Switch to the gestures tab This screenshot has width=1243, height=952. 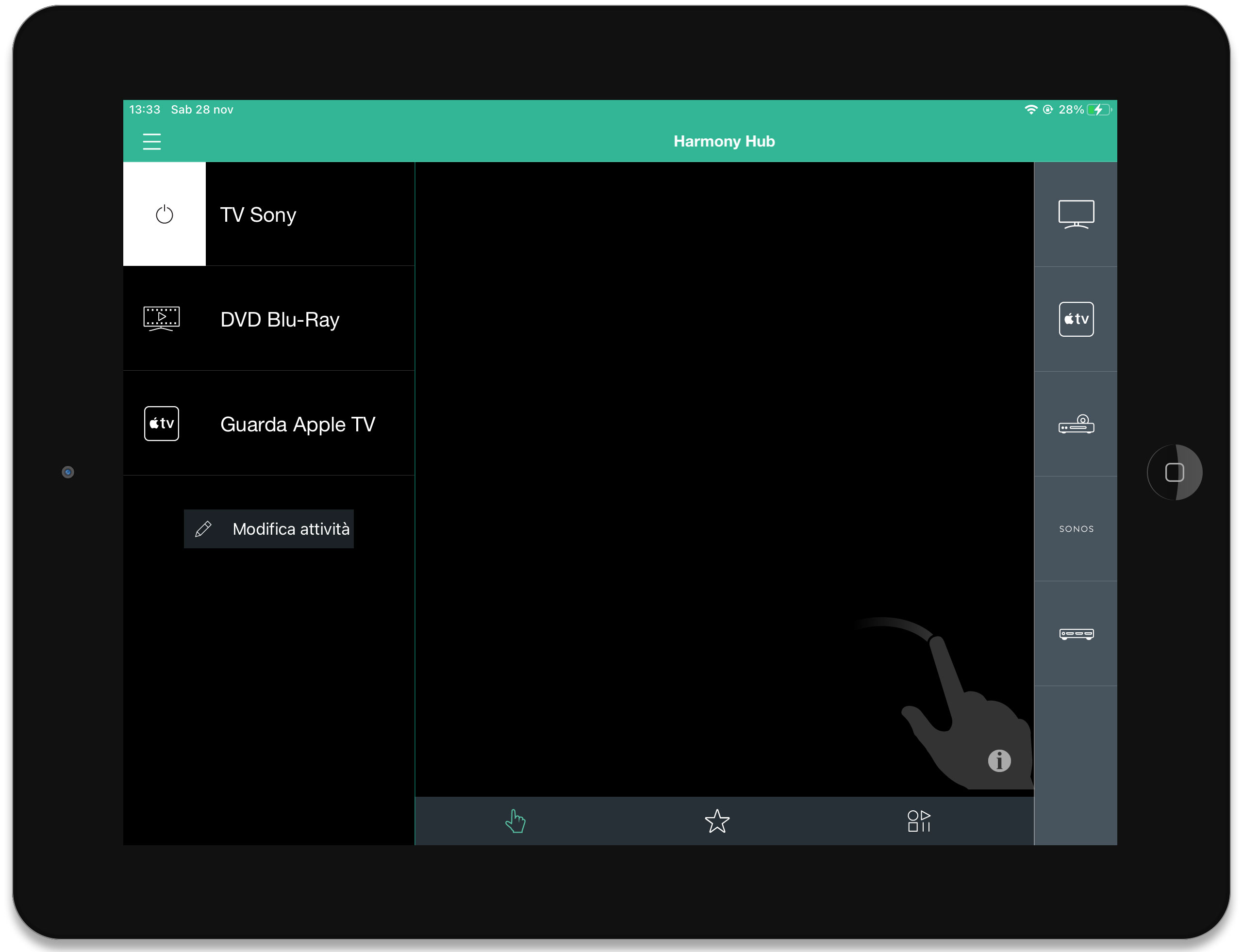tap(515, 821)
